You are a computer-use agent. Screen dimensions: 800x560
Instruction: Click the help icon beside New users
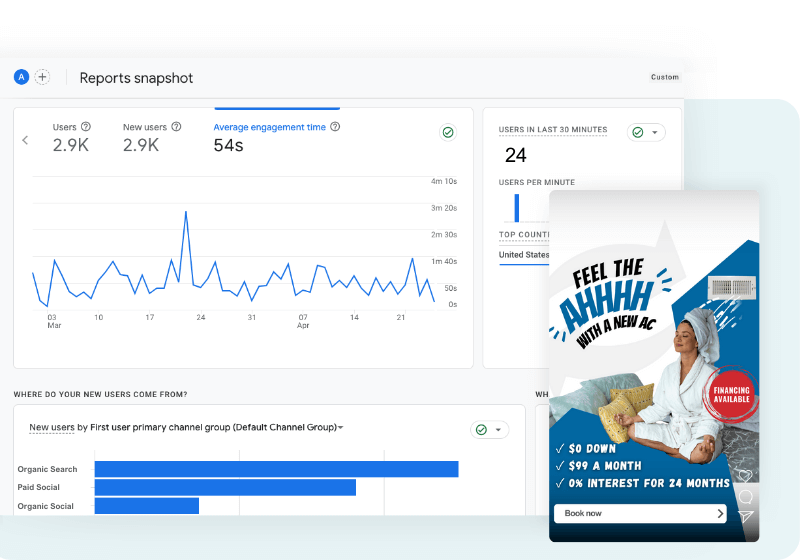point(176,126)
